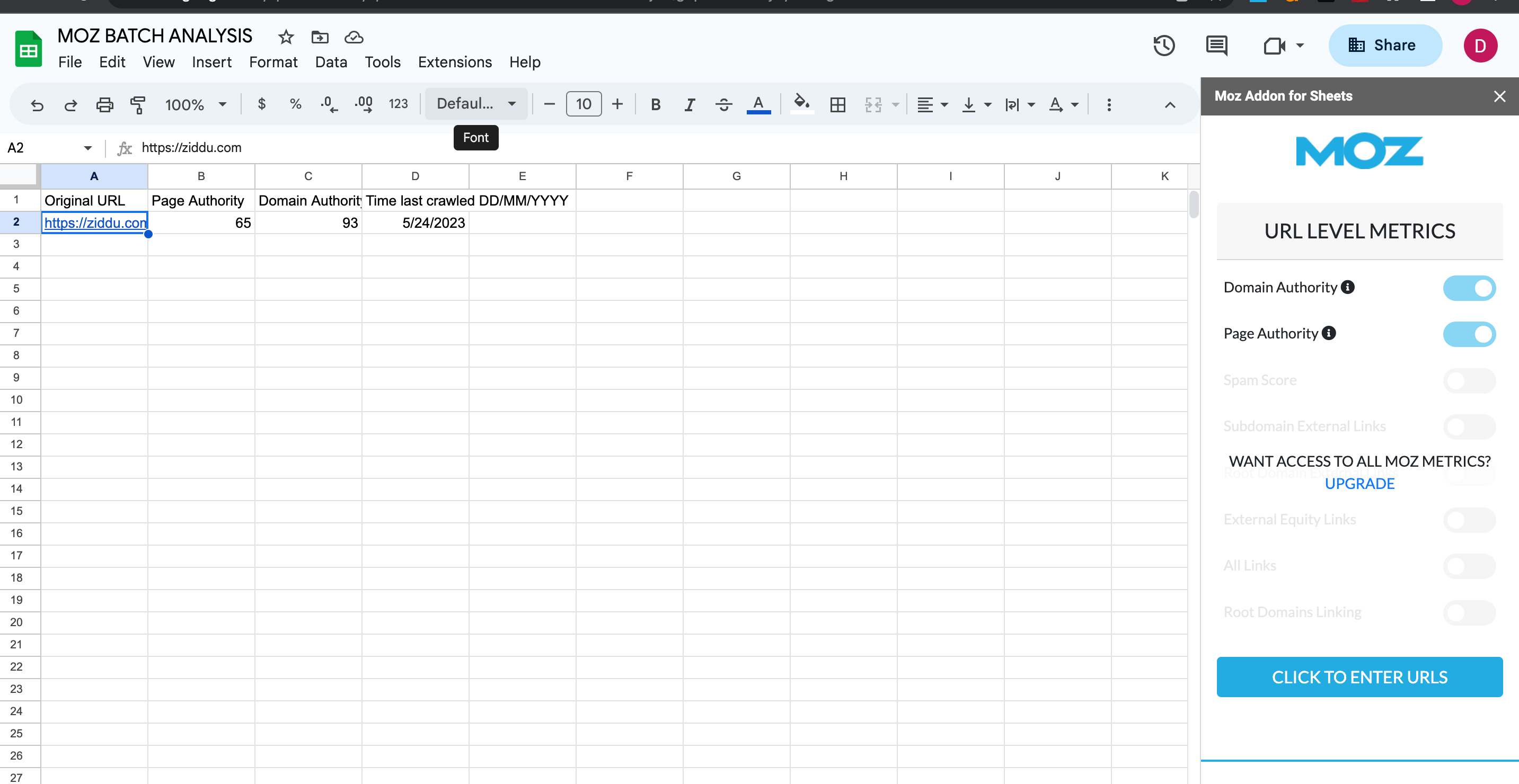The image size is (1519, 784).
Task: Toggle Bold formatting
Action: [x=655, y=105]
